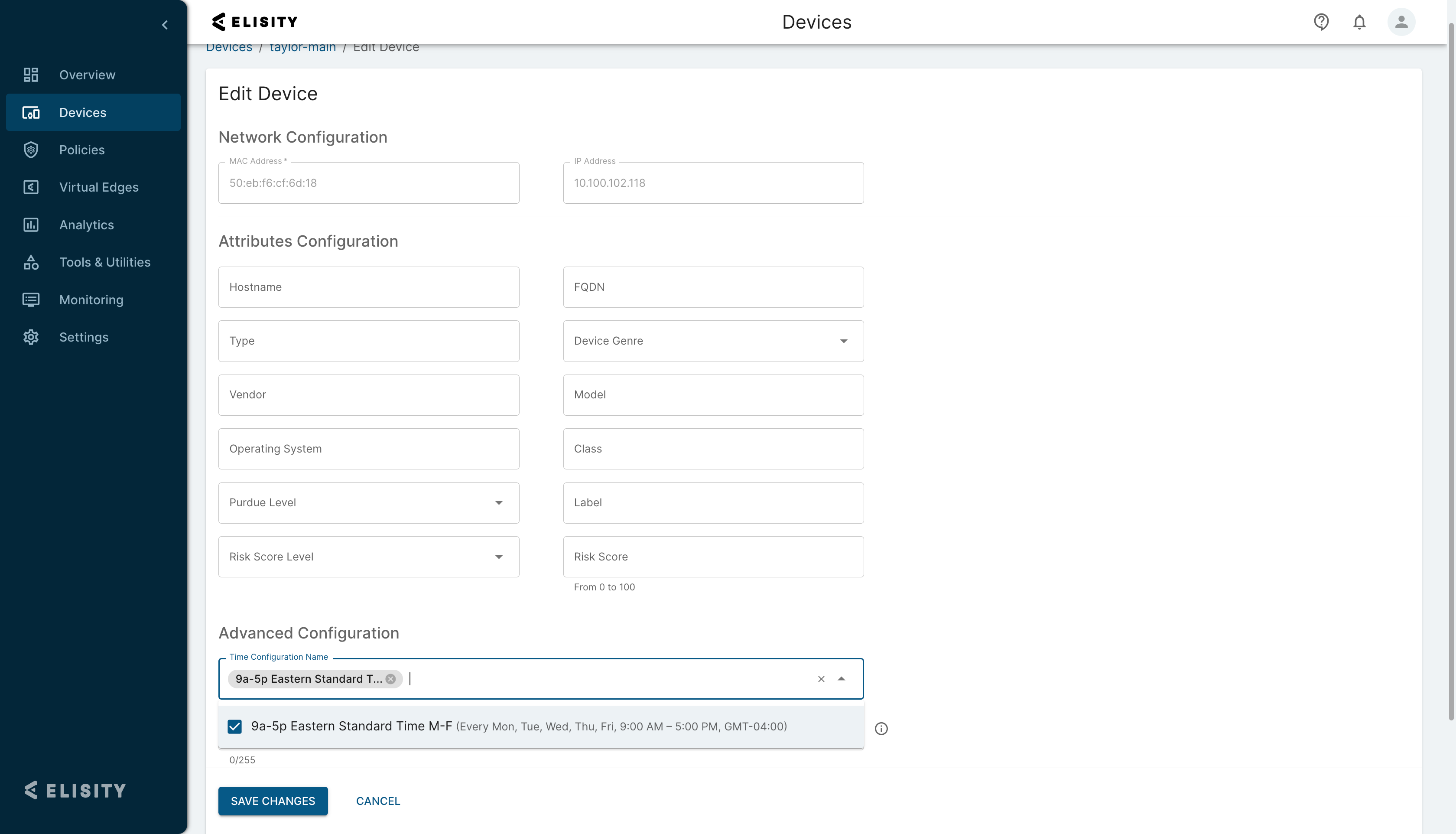Open Virtual Edges in the sidebar
This screenshot has width=1456, height=834.
coord(98,187)
